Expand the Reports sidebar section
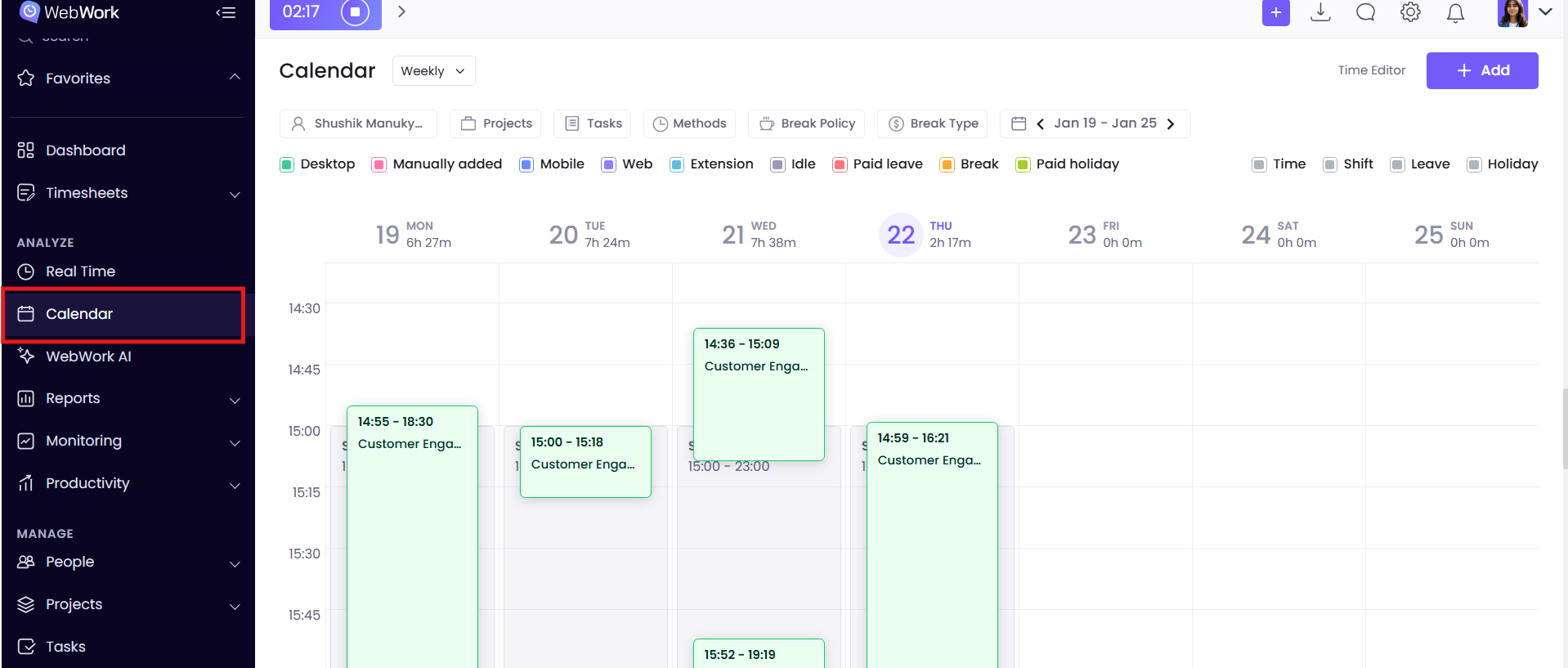 pyautogui.click(x=235, y=399)
